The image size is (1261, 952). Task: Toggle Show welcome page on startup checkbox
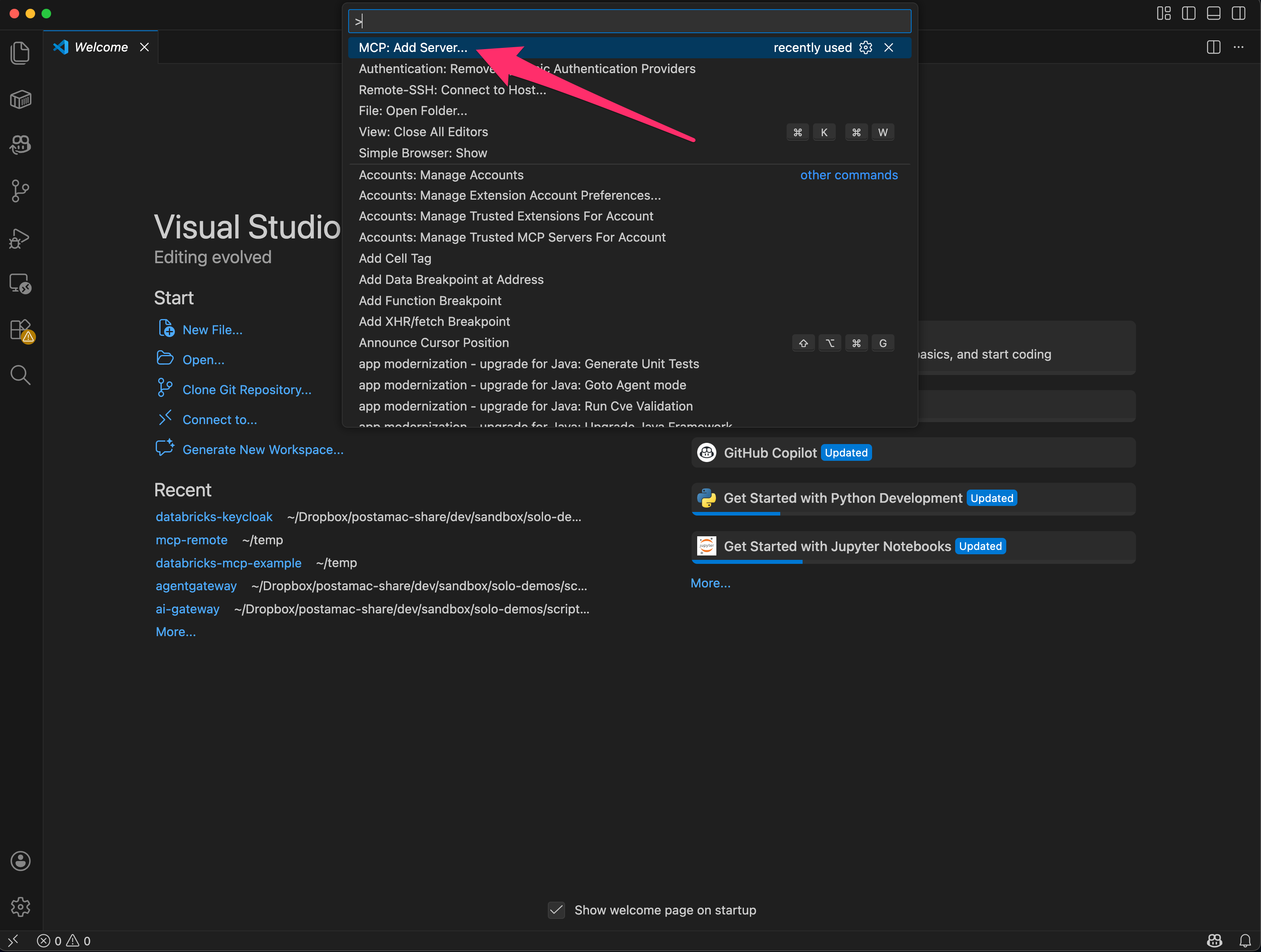[x=556, y=910]
